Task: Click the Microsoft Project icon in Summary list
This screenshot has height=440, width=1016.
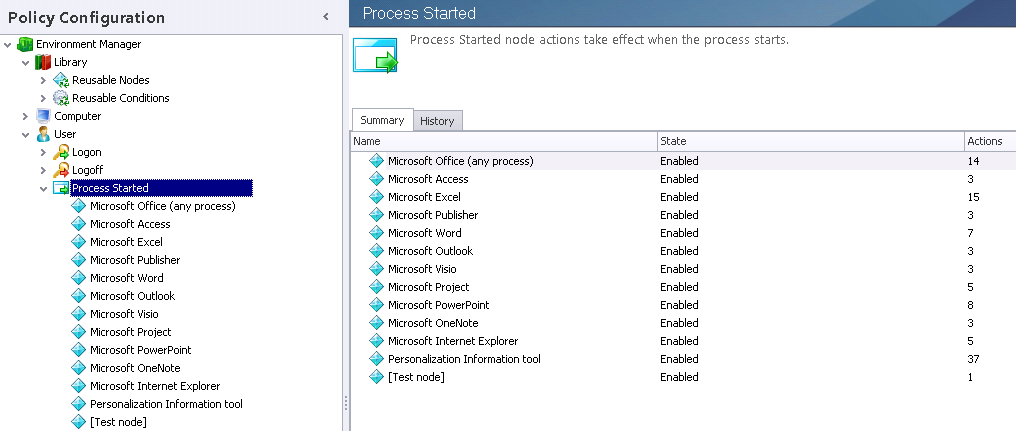Action: [x=376, y=287]
